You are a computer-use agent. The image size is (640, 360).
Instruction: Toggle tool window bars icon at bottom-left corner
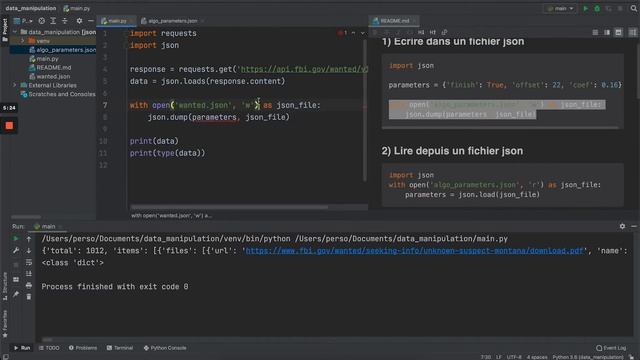pos(5,357)
